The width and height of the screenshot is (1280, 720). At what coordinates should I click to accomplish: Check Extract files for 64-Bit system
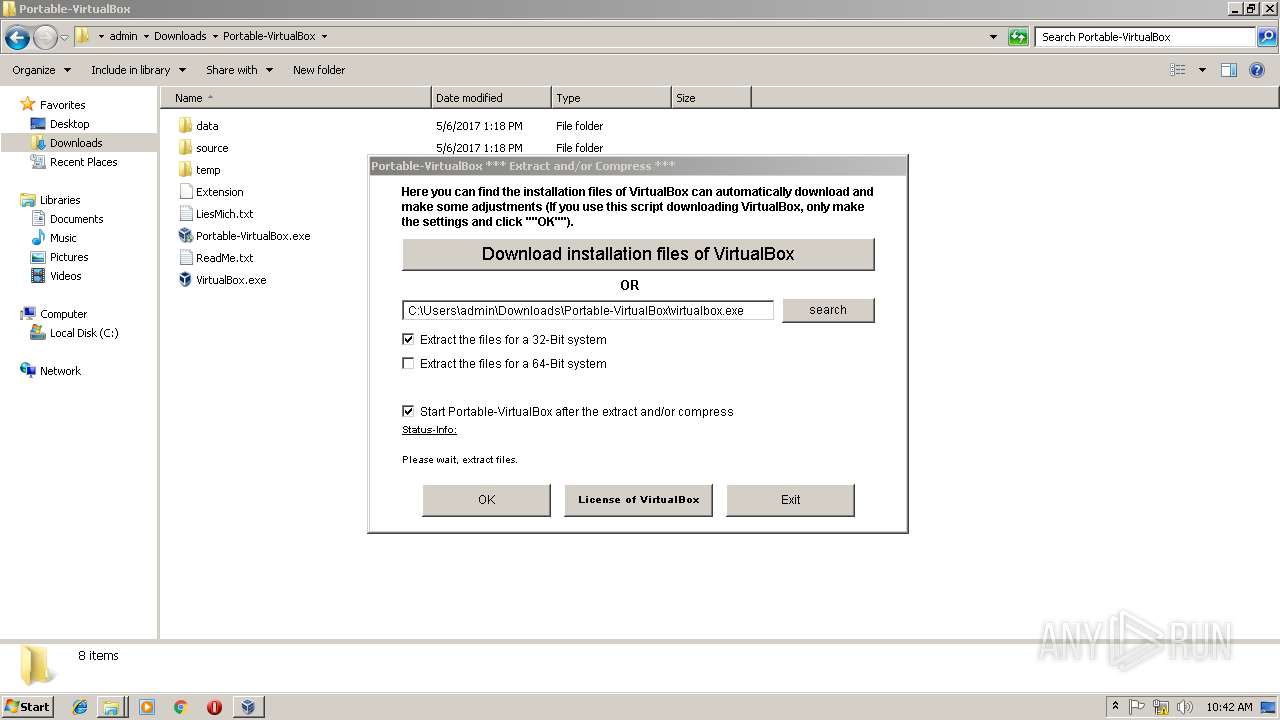(x=408, y=364)
